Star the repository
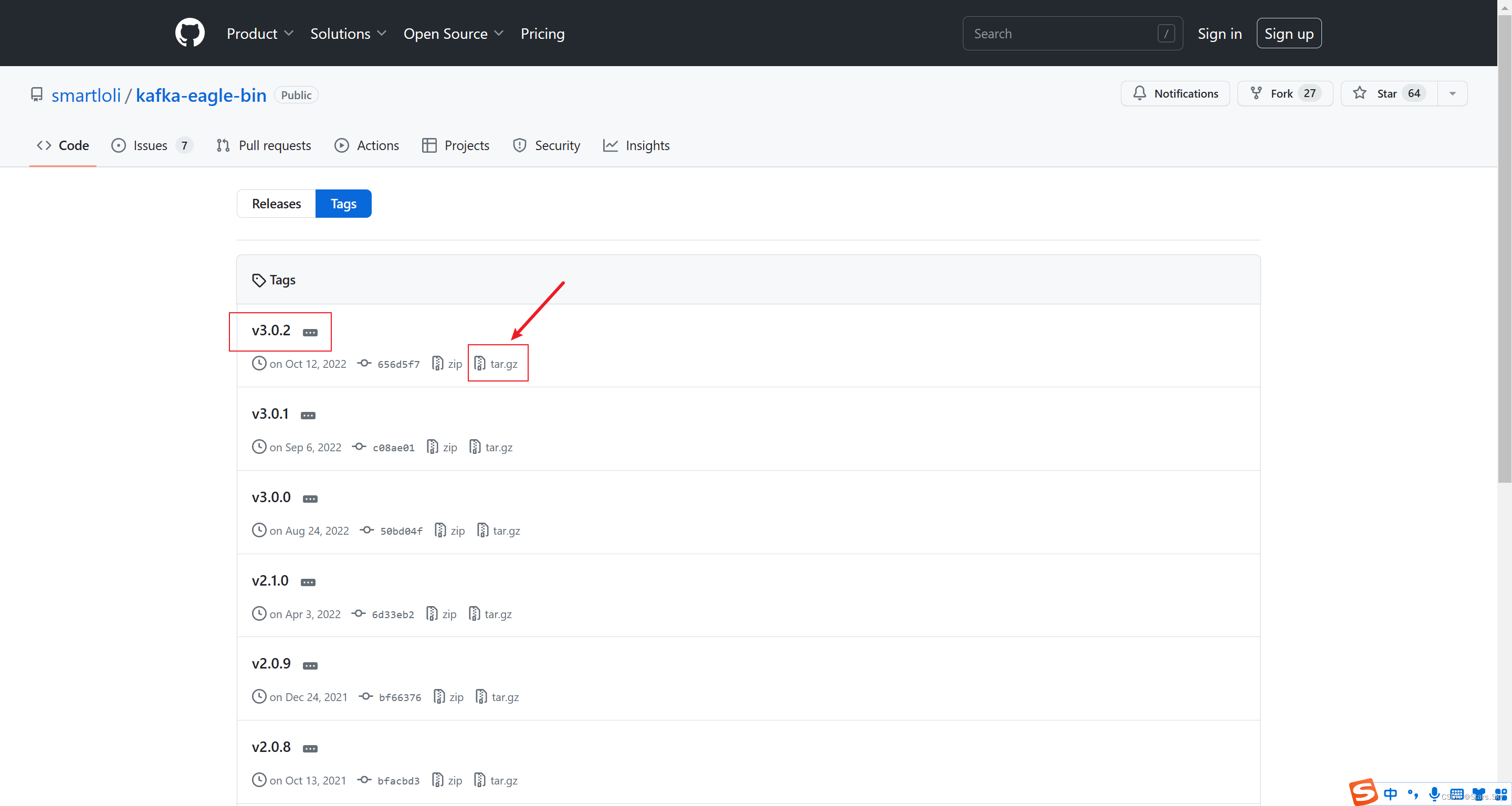Screen dimensions: 1512x806 point(1389,93)
